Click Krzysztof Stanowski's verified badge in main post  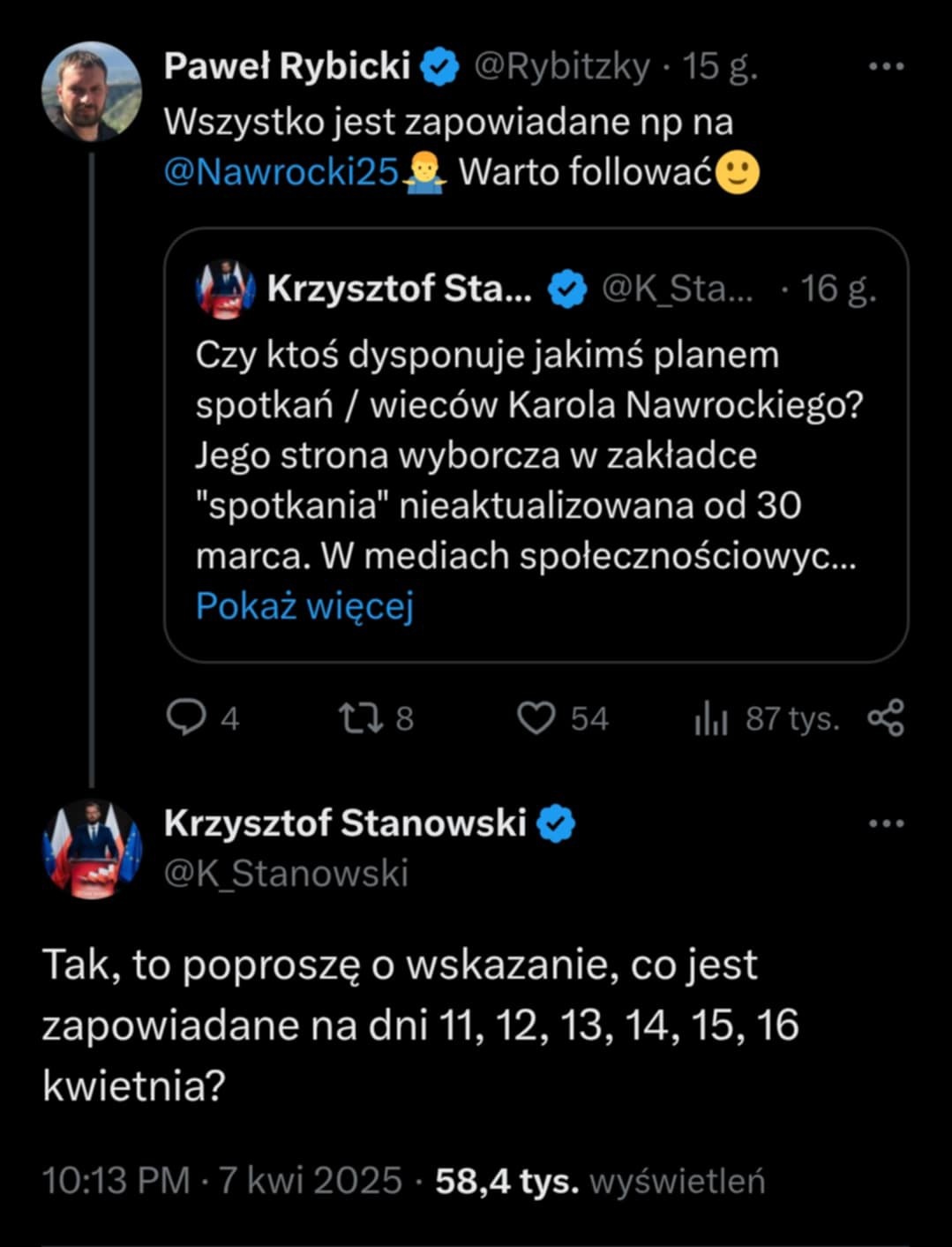point(556,823)
